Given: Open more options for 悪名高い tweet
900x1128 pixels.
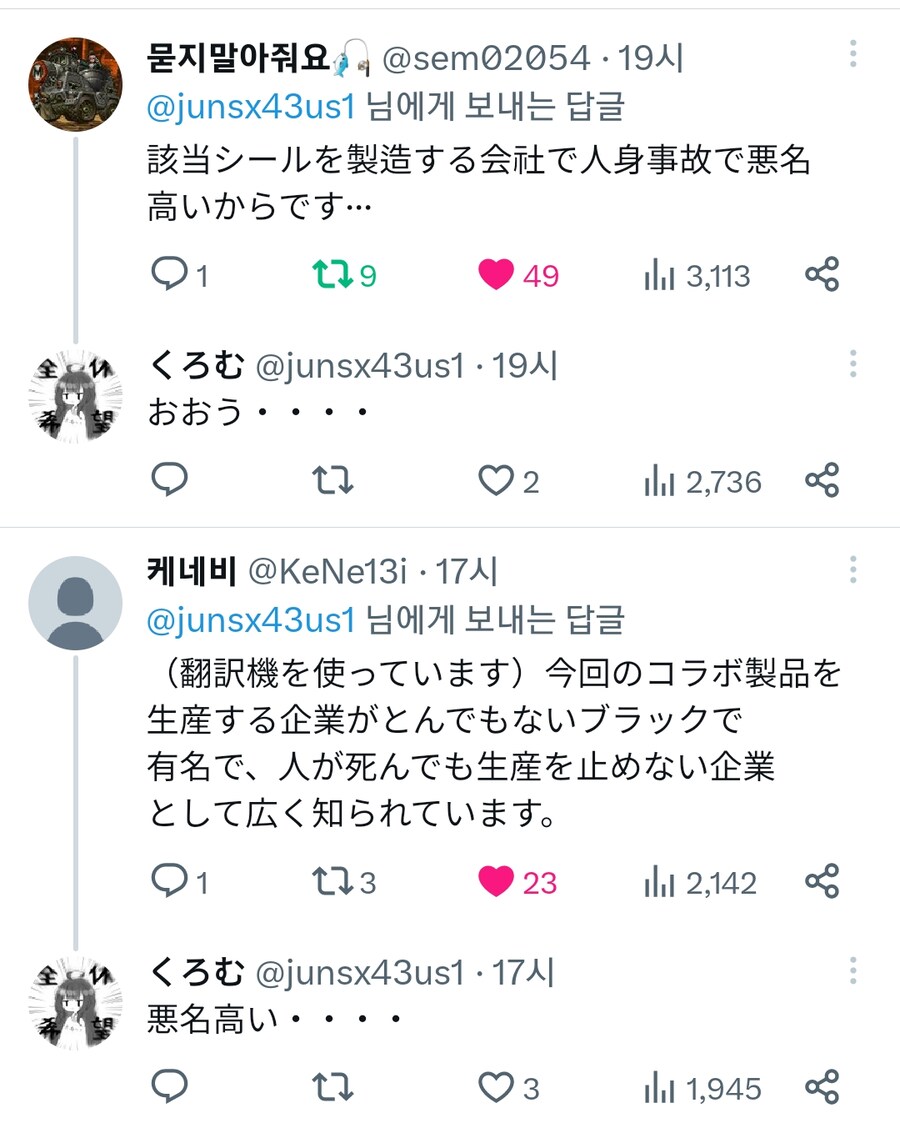Looking at the screenshot, I should 853,970.
